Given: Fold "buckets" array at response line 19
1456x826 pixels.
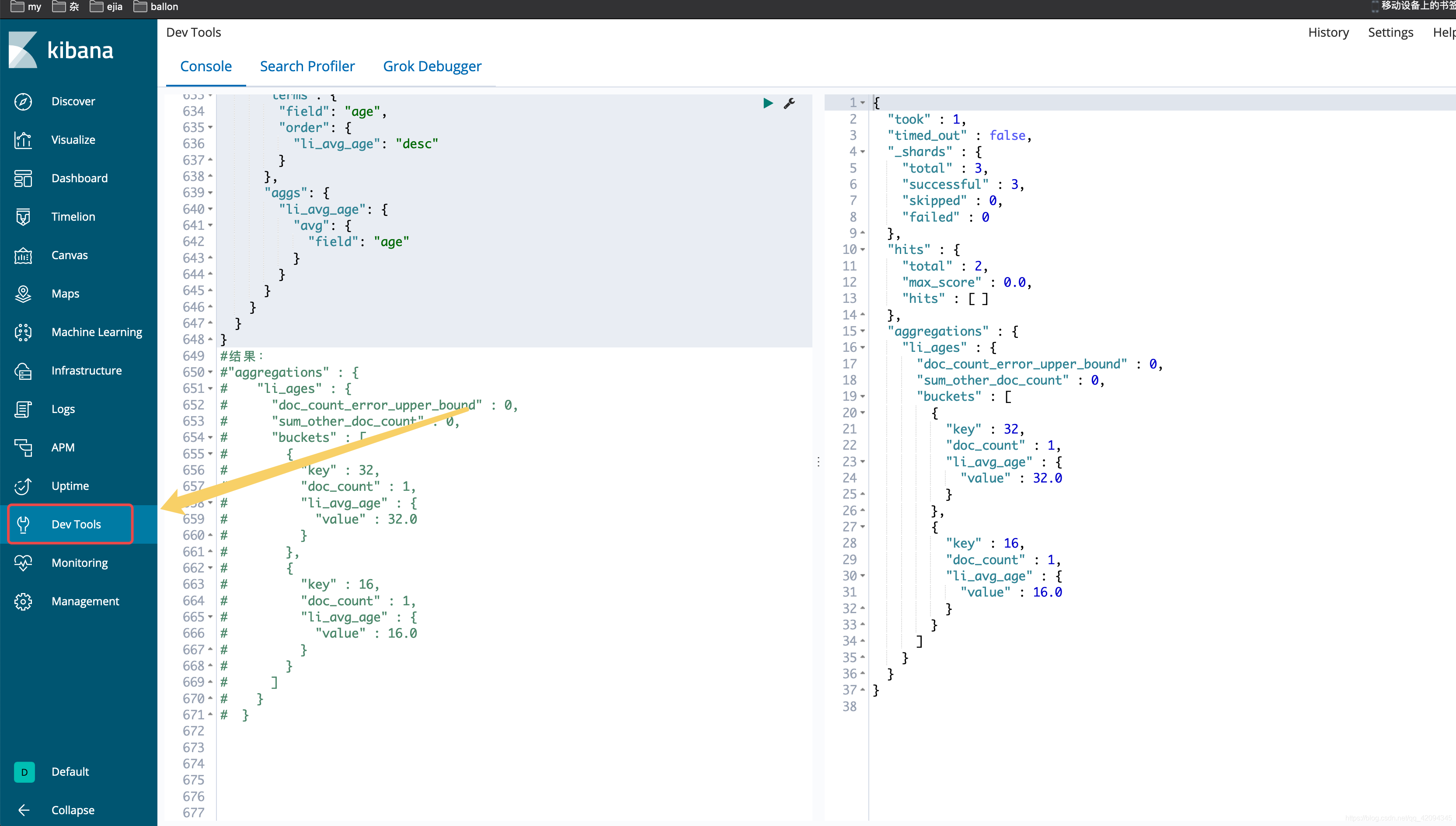Looking at the screenshot, I should tap(863, 396).
